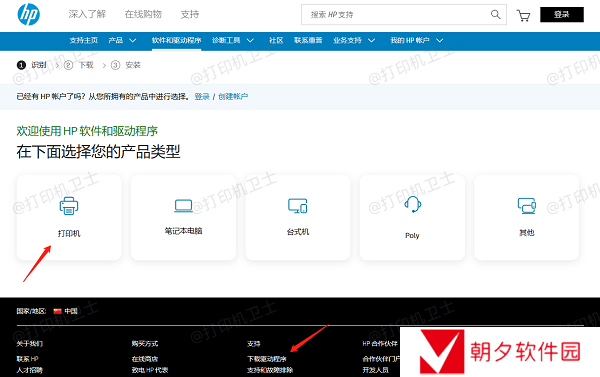This screenshot has width=600, height=377.
Task: Expand the 我的 HP 帐户 dropdown
Action: 416,40
